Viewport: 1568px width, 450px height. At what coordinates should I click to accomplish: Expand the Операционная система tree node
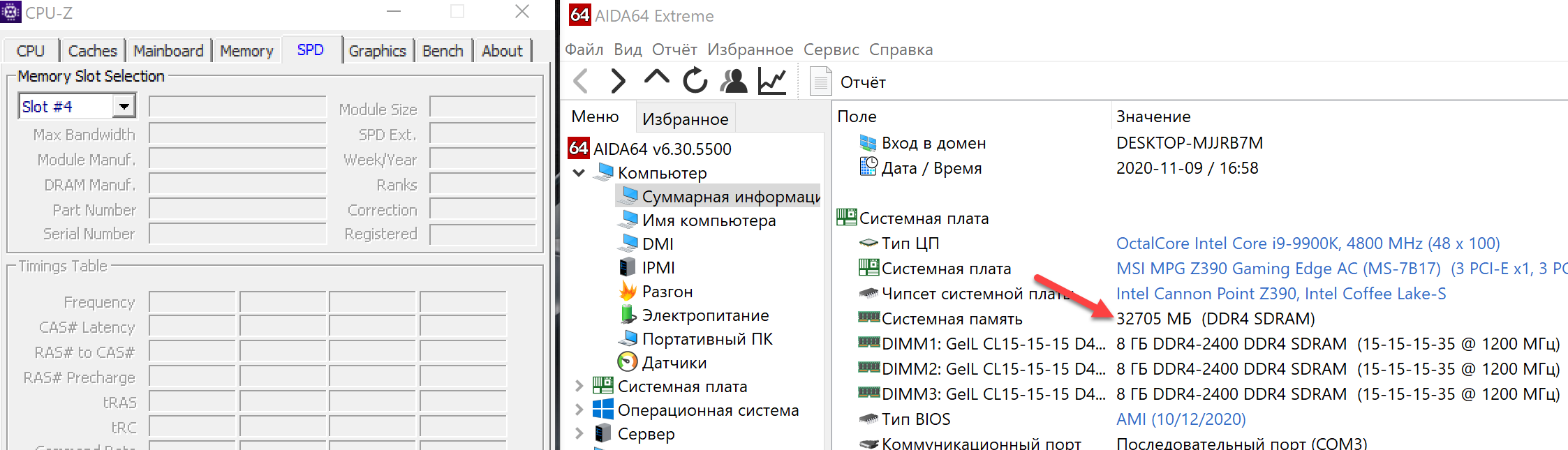pyautogui.click(x=579, y=410)
